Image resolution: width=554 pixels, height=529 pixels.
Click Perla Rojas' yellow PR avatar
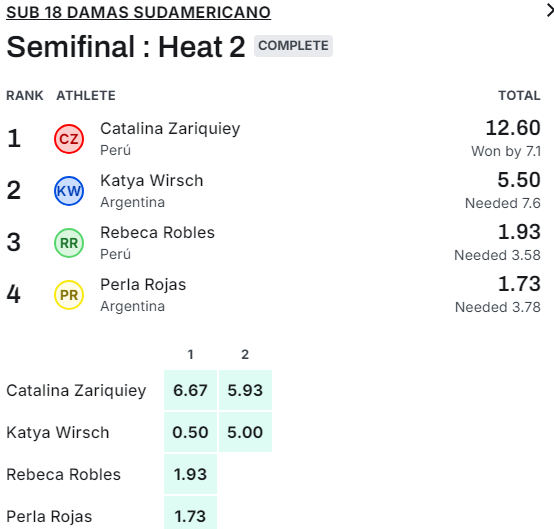click(x=69, y=295)
